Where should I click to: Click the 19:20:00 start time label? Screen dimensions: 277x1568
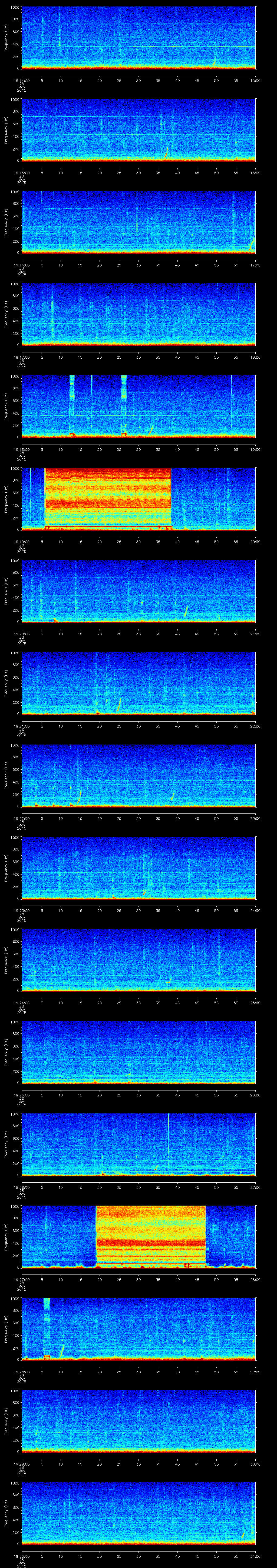click(21, 634)
